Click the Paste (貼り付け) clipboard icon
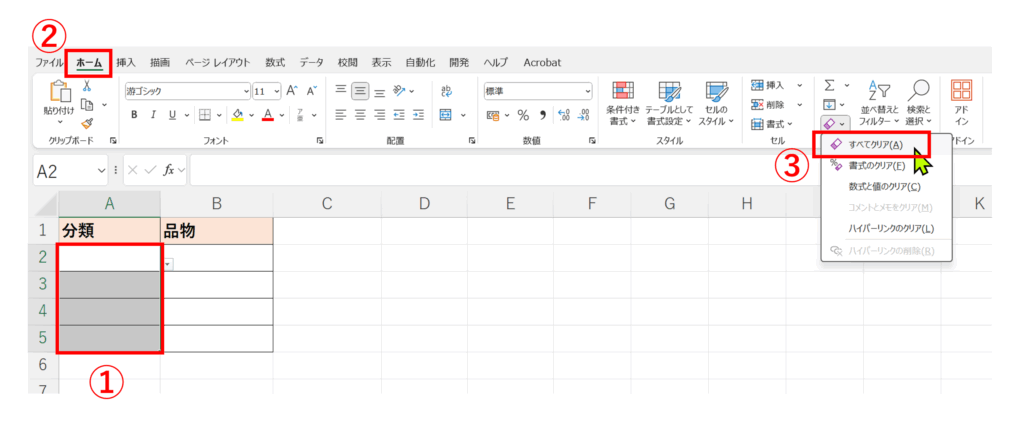This screenshot has height=424, width=1024. 58,93
